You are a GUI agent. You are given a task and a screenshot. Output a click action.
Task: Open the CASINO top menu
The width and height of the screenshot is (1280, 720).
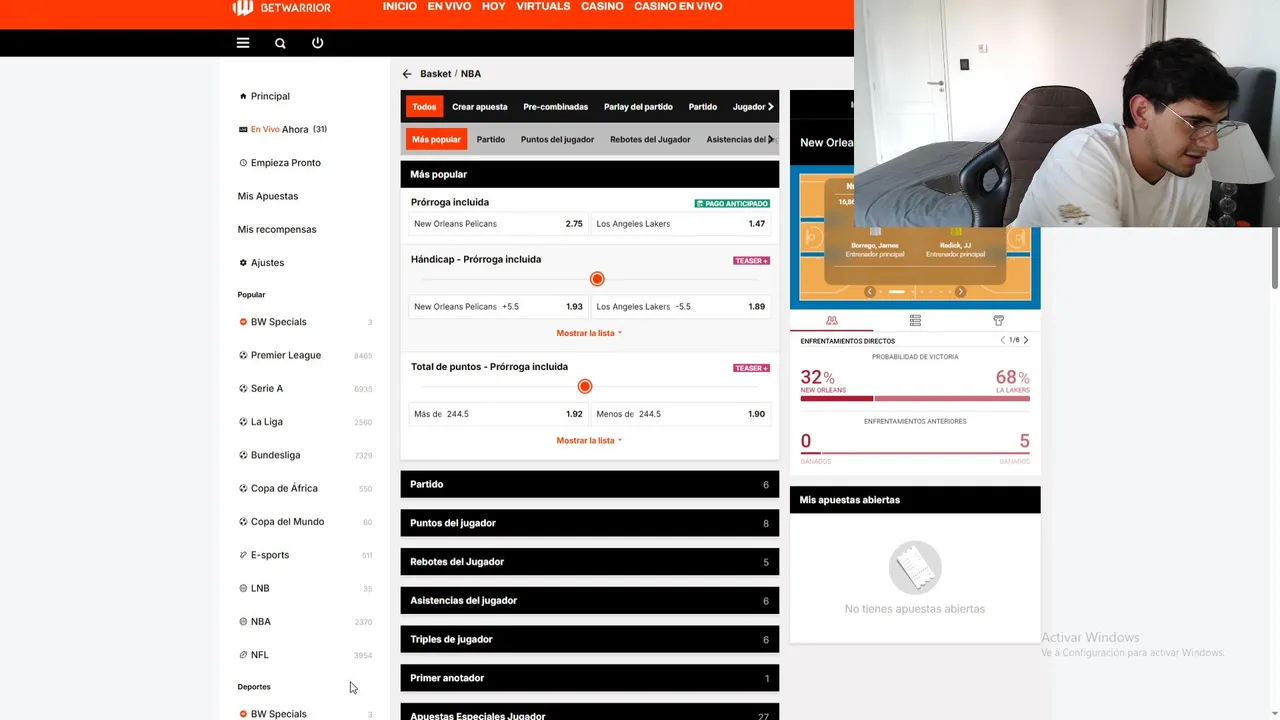coord(602,6)
